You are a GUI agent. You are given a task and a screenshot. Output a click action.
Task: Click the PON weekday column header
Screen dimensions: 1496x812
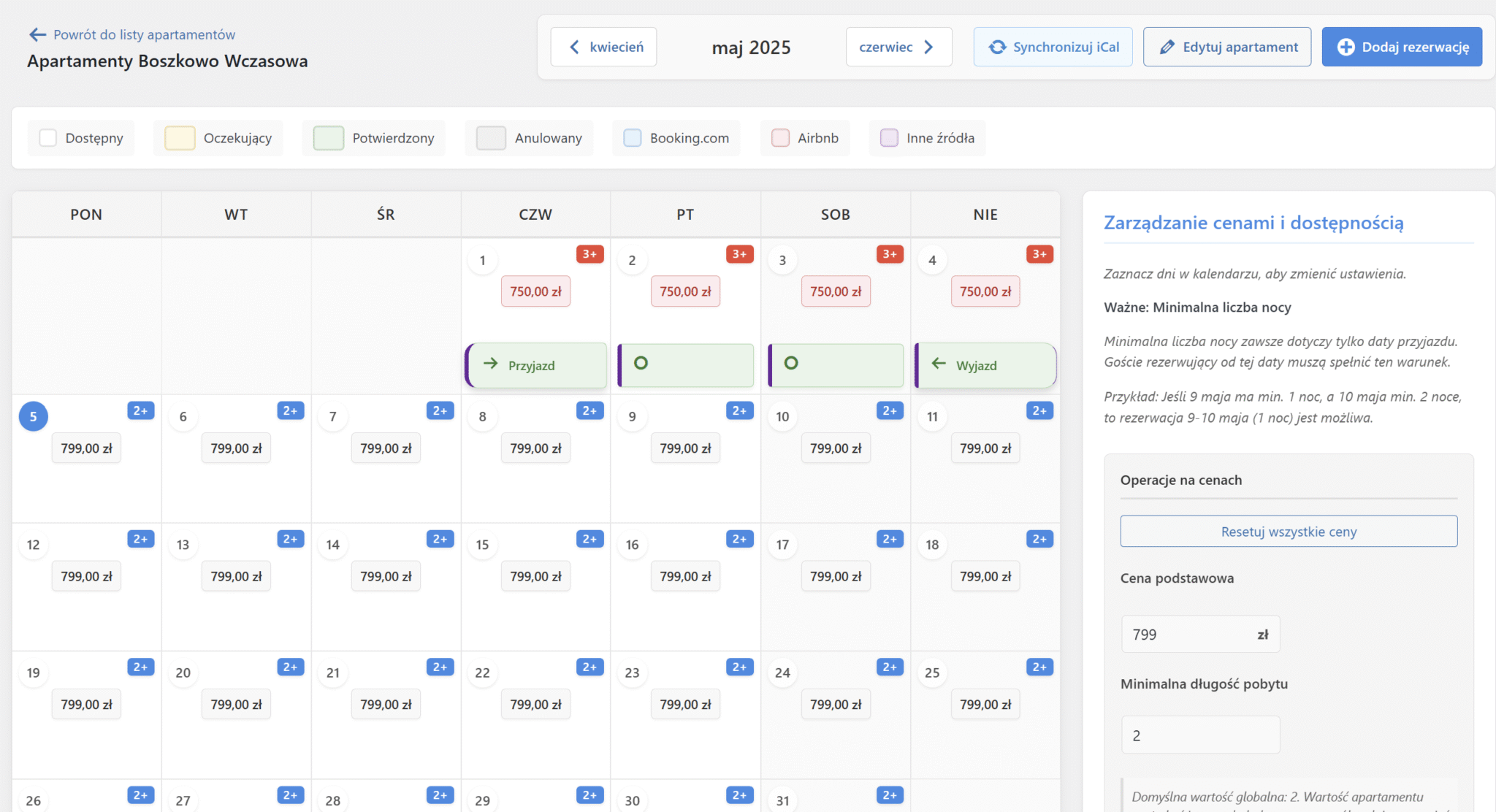(x=86, y=215)
